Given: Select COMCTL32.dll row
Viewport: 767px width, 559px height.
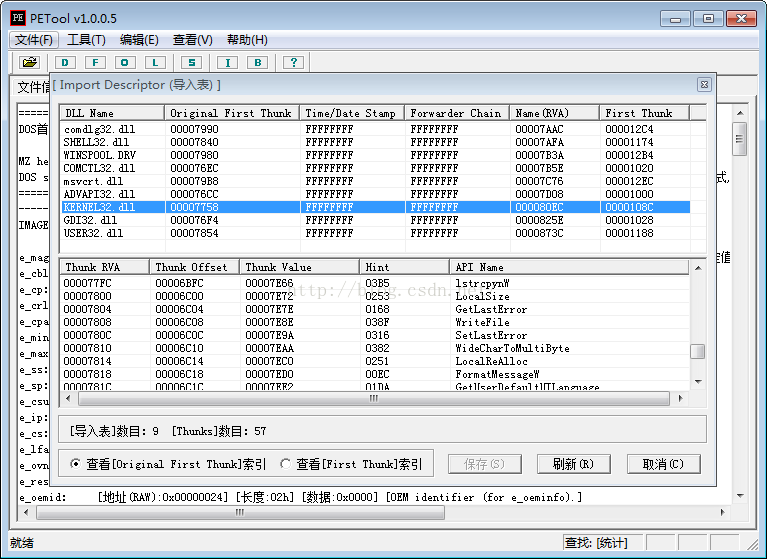Looking at the screenshot, I should (376, 168).
